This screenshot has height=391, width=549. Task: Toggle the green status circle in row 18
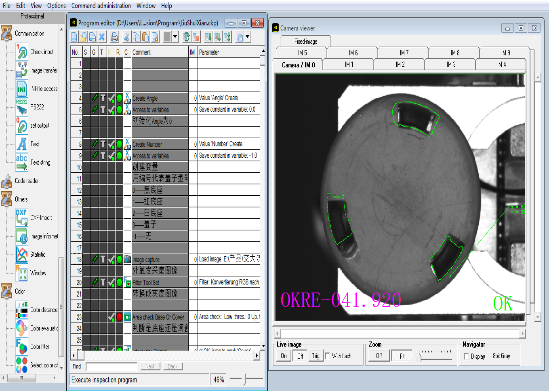(119, 259)
